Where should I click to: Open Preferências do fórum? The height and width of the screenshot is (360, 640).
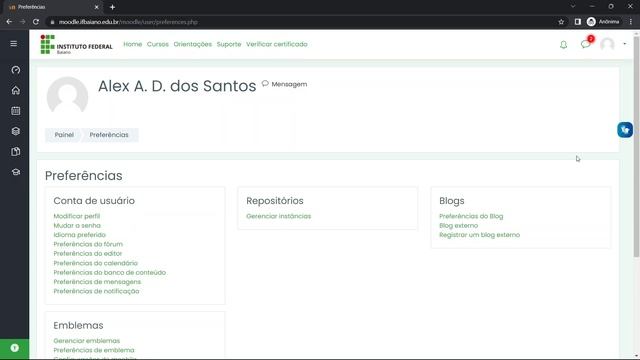coord(88,244)
